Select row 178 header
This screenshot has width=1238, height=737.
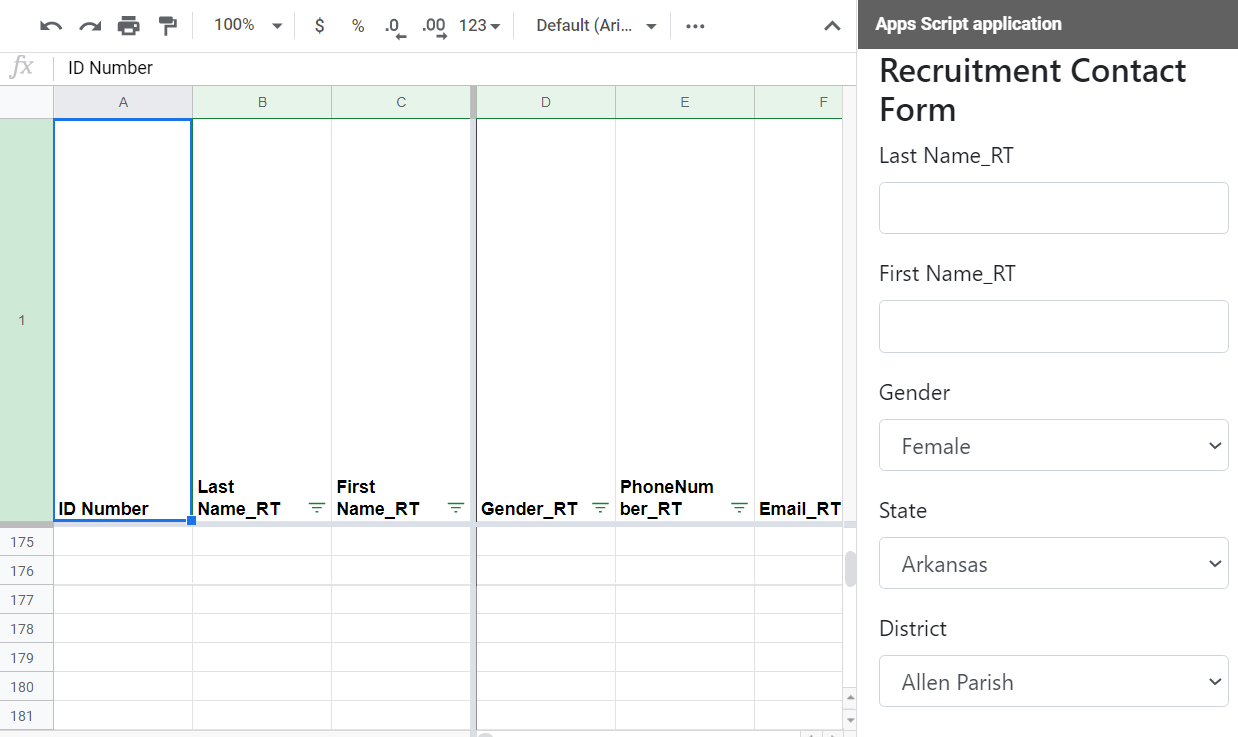click(26, 629)
